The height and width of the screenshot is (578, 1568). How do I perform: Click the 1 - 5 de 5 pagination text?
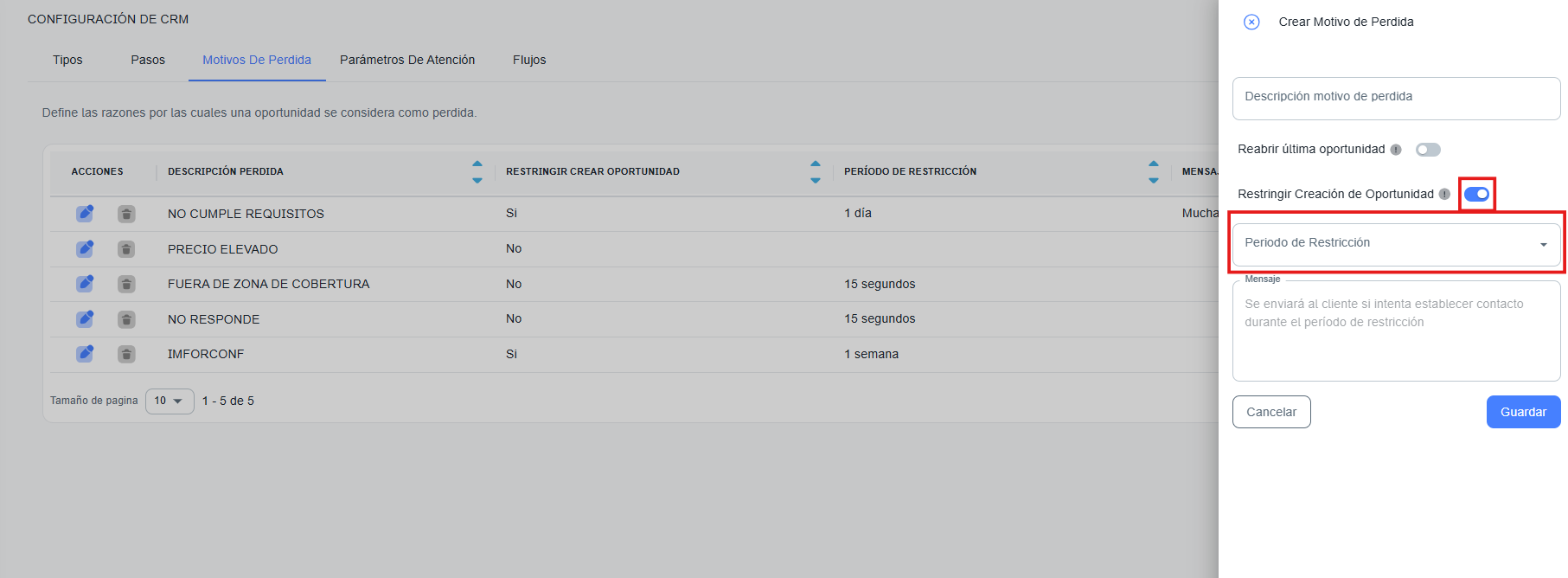(228, 401)
